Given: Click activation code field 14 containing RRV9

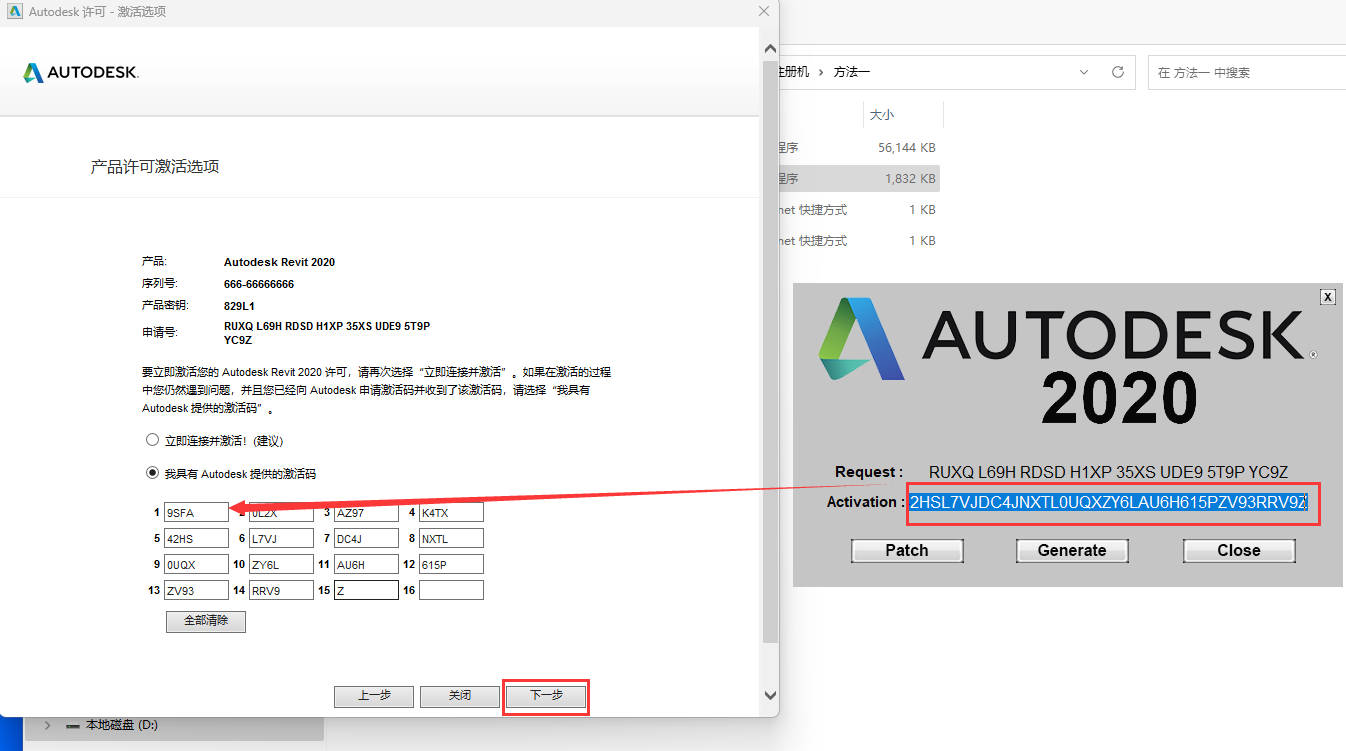Looking at the screenshot, I should point(281,590).
